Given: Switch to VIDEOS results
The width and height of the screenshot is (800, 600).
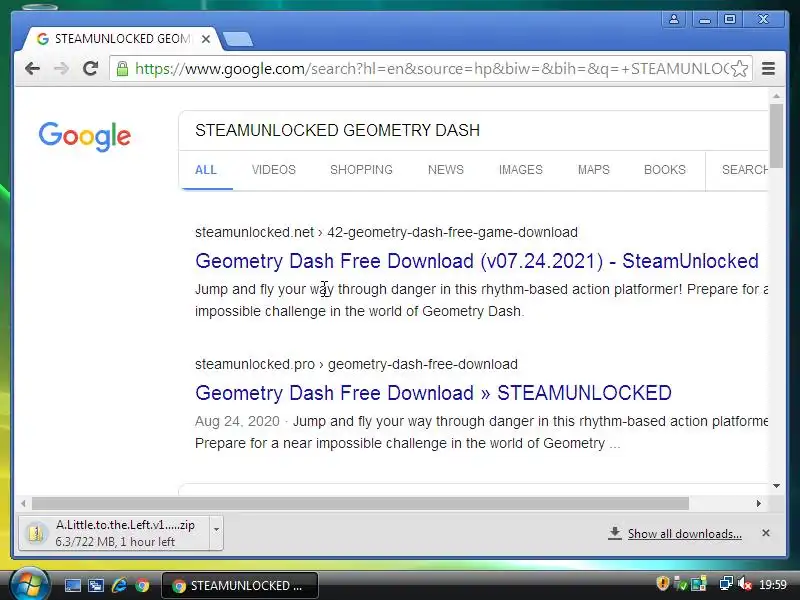Looking at the screenshot, I should (273, 170).
